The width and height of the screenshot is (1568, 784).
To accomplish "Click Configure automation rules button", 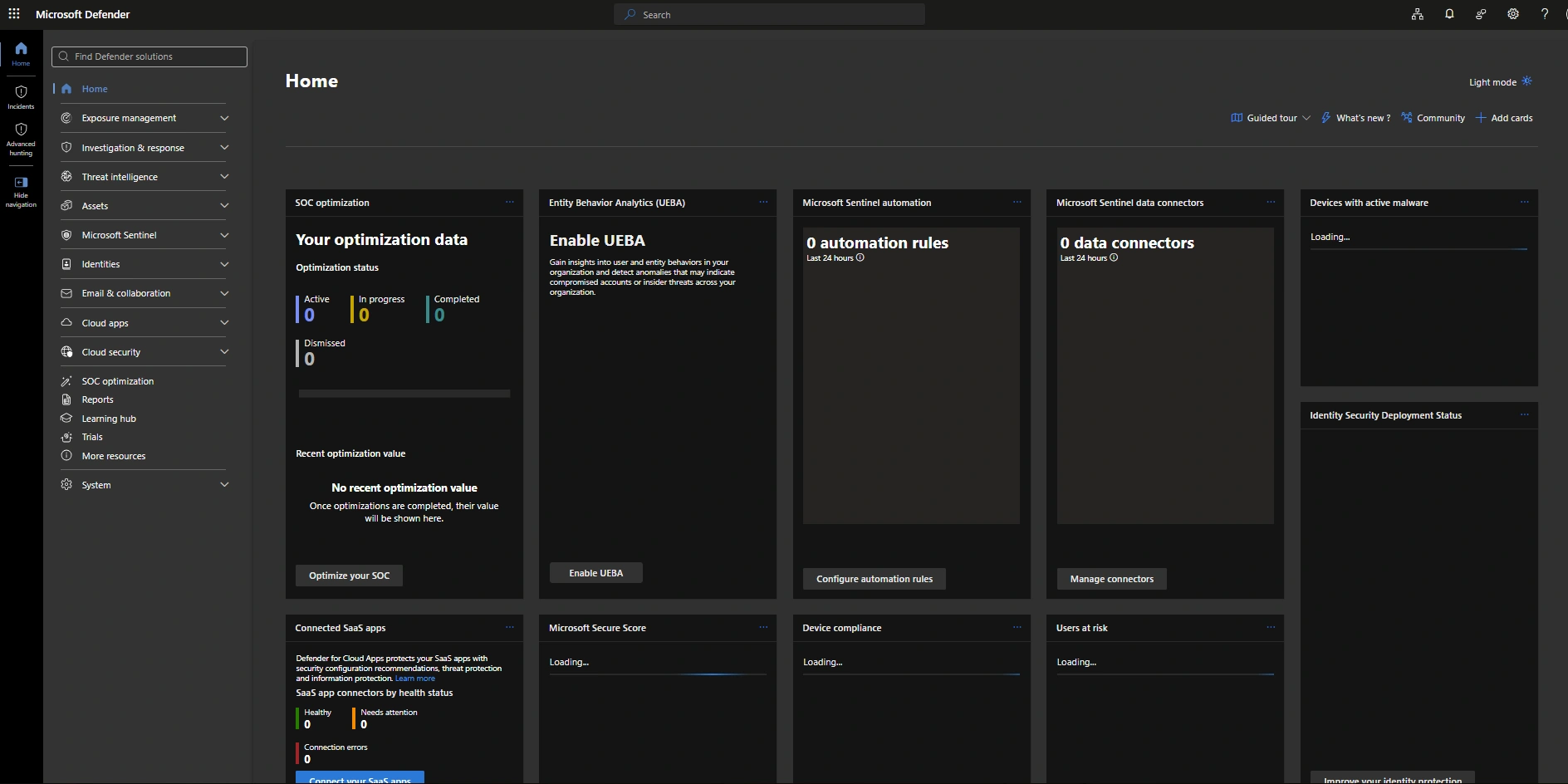I will click(x=875, y=579).
